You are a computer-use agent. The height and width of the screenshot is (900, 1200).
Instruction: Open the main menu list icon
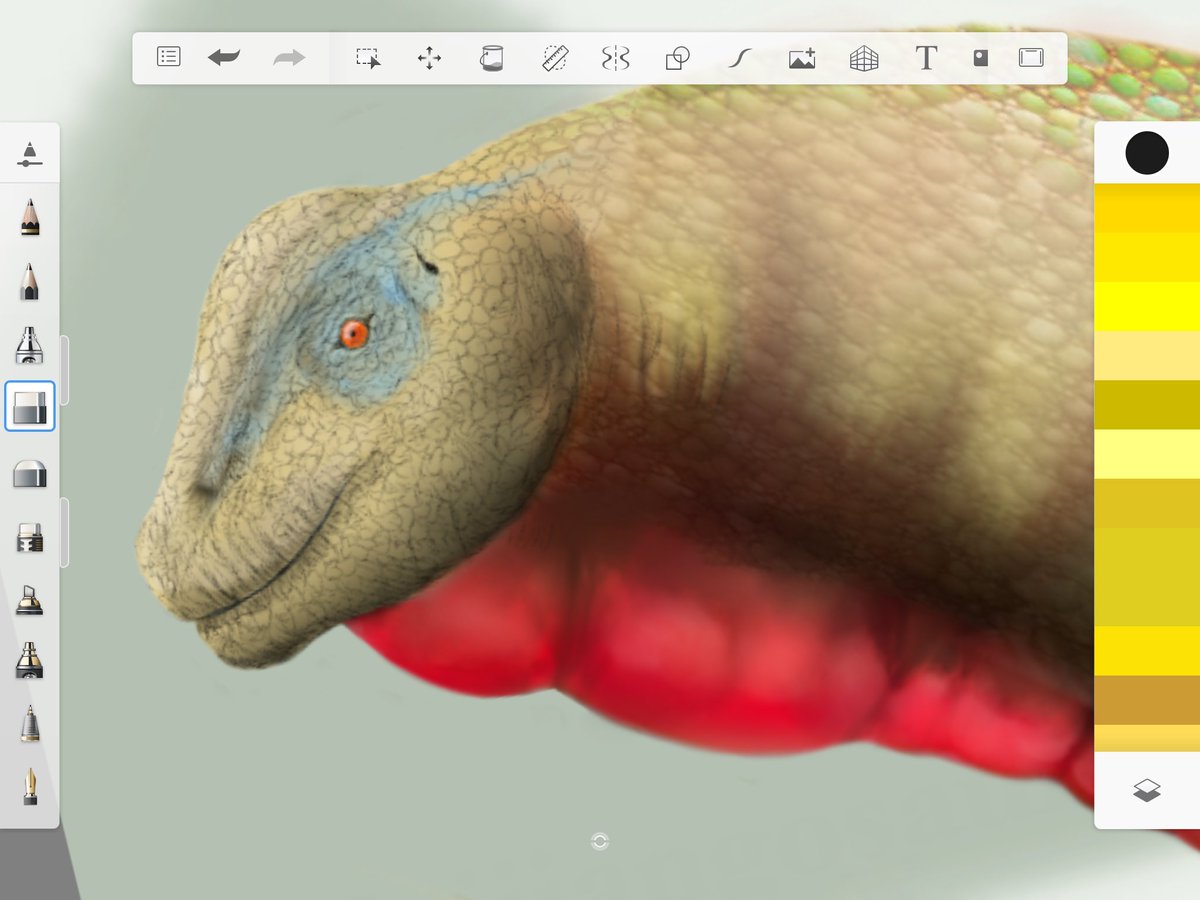(168, 57)
